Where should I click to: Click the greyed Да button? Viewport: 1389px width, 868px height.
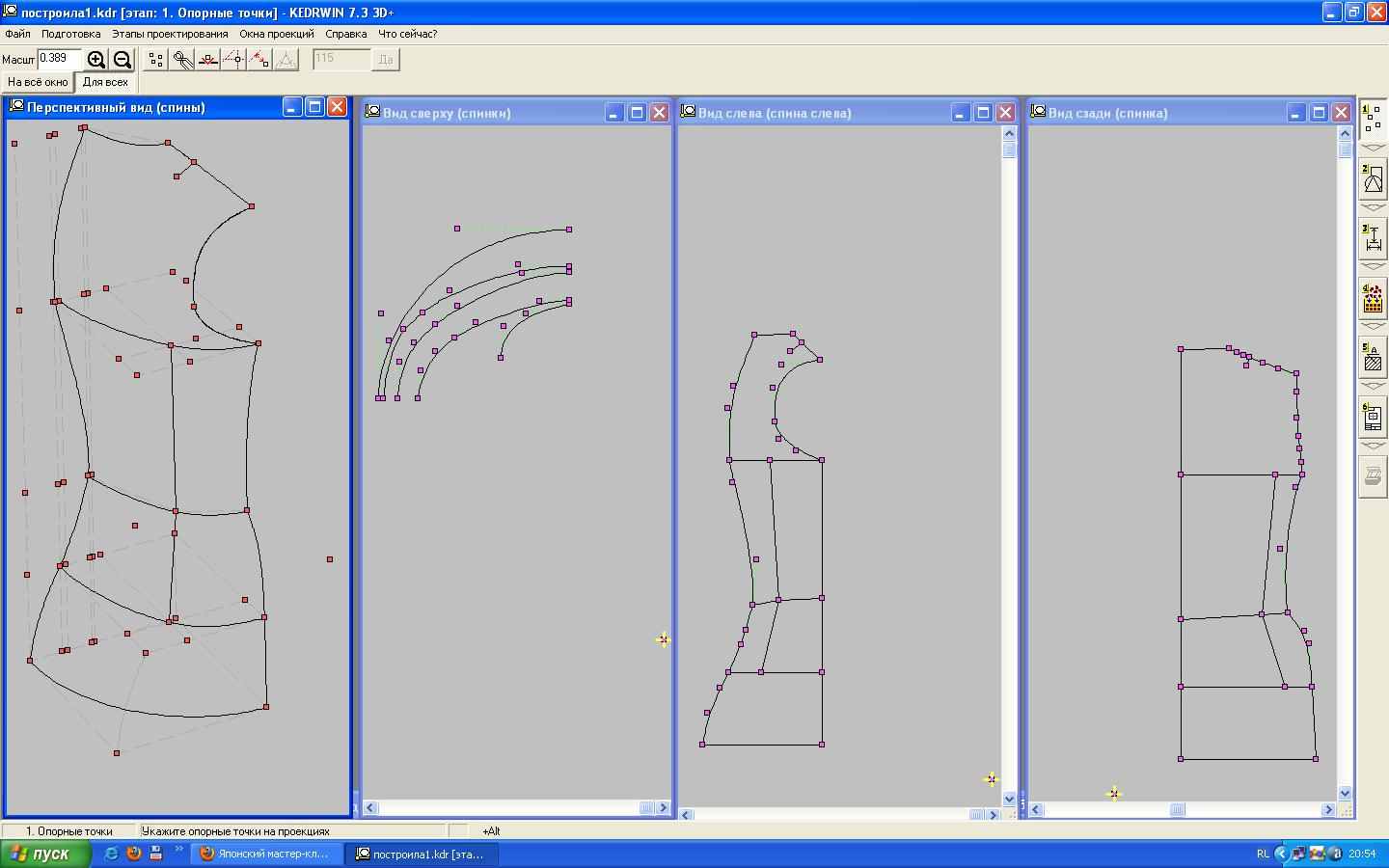pyautogui.click(x=386, y=60)
